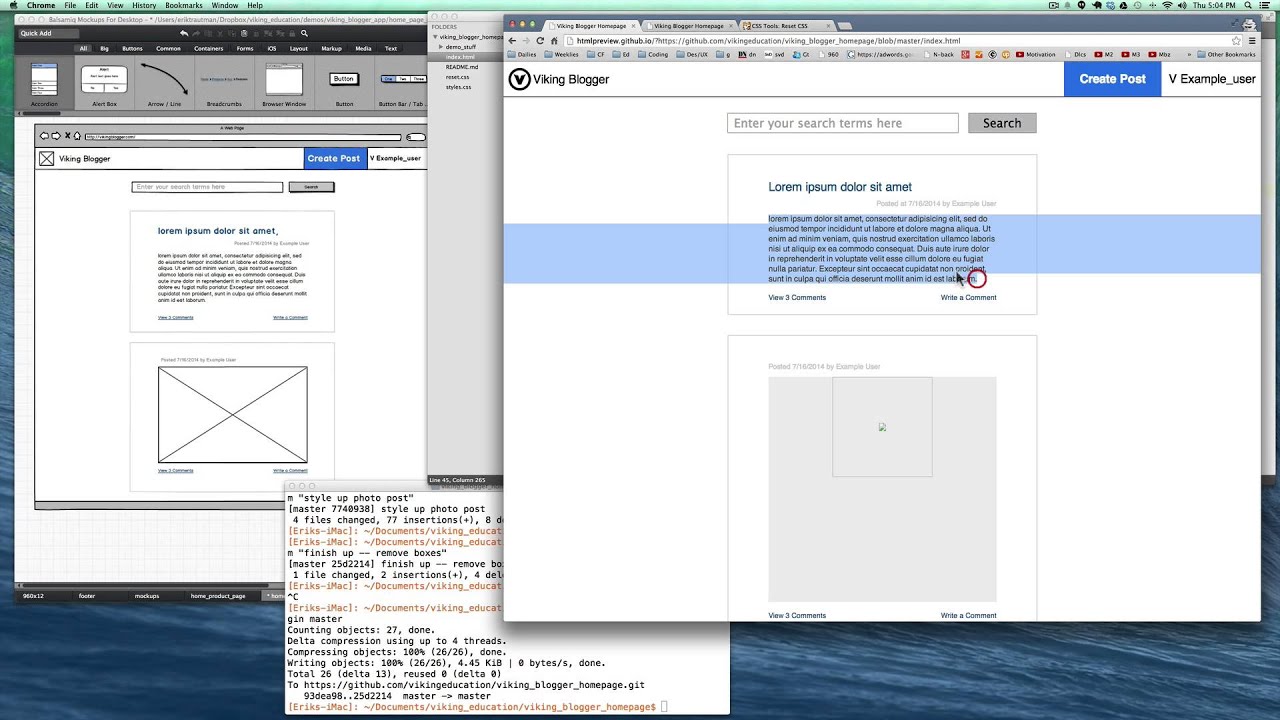Click the Viking Blogger circular logo on webpage

tap(519, 79)
